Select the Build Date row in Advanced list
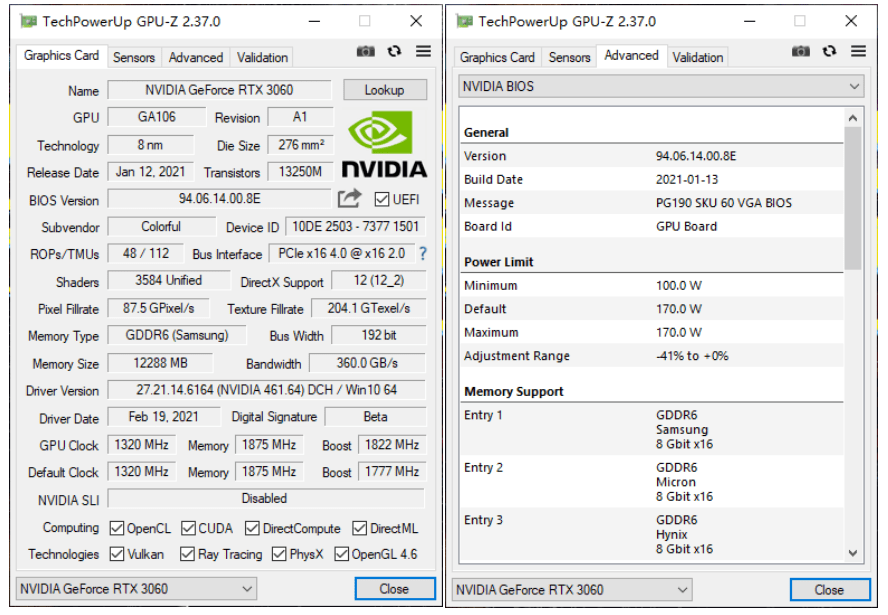The height and width of the screenshot is (615, 888). click(x=652, y=180)
